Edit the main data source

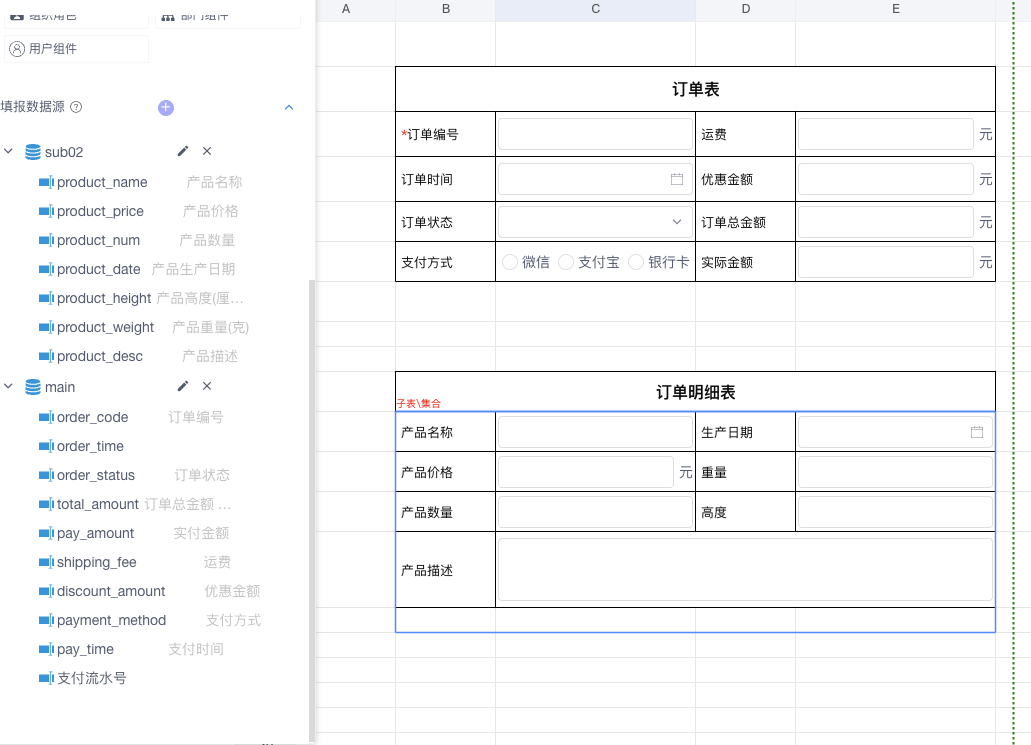pyautogui.click(x=182, y=386)
